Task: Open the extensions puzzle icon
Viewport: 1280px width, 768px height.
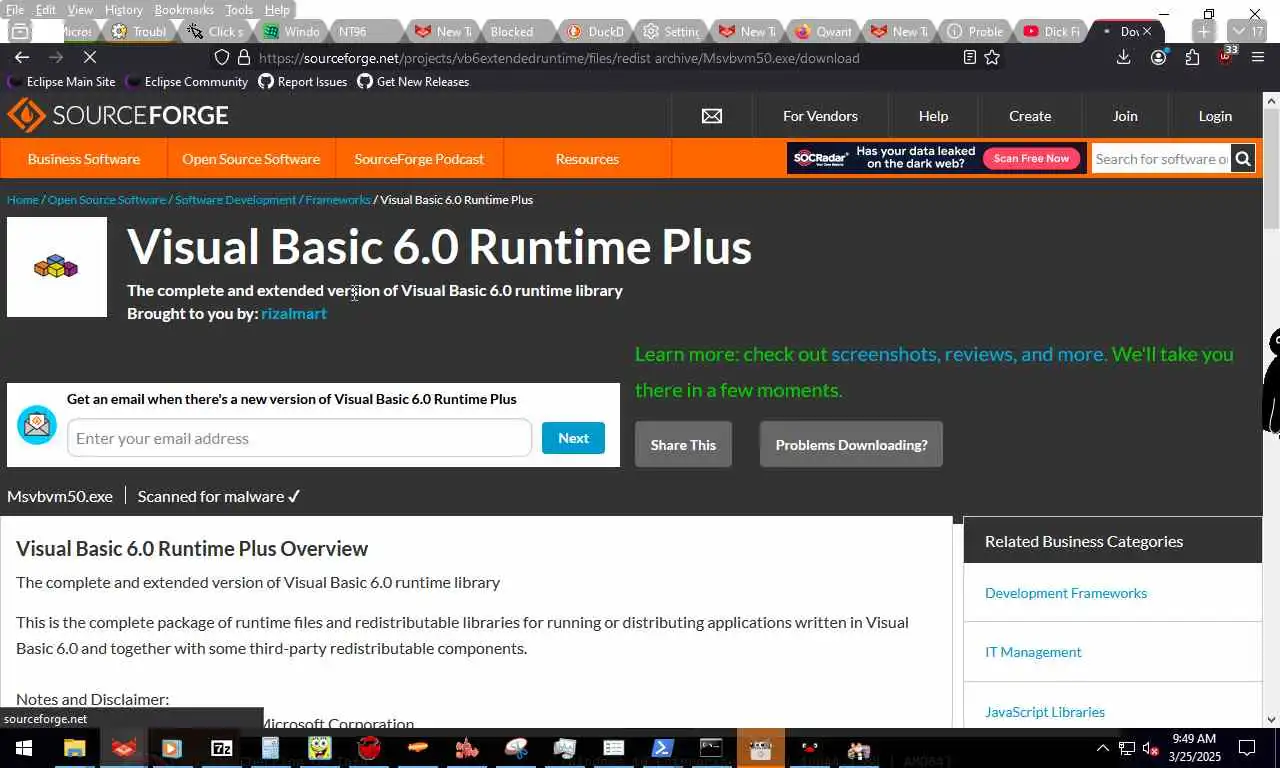Action: tap(1192, 58)
